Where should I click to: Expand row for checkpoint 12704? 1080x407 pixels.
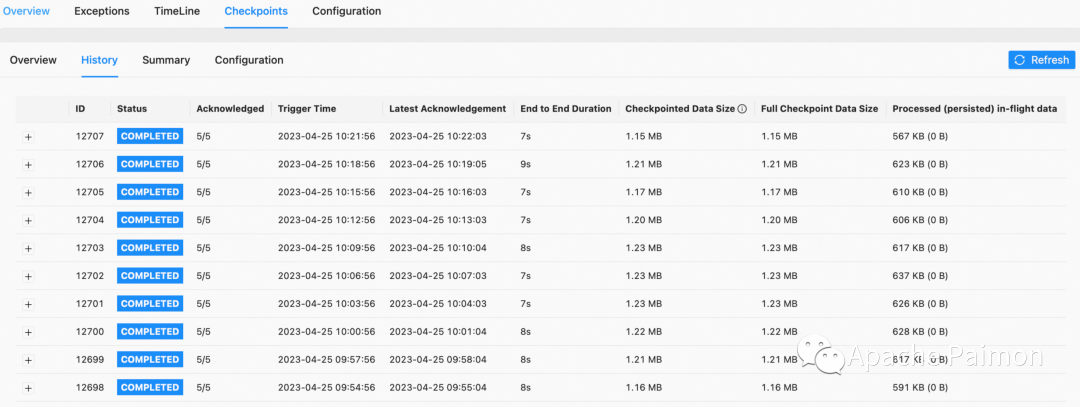pos(28,220)
